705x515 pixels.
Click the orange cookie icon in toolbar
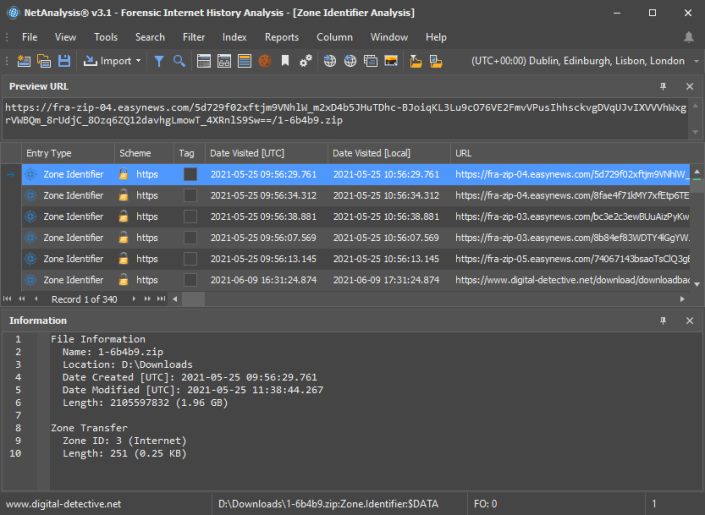[x=265, y=61]
